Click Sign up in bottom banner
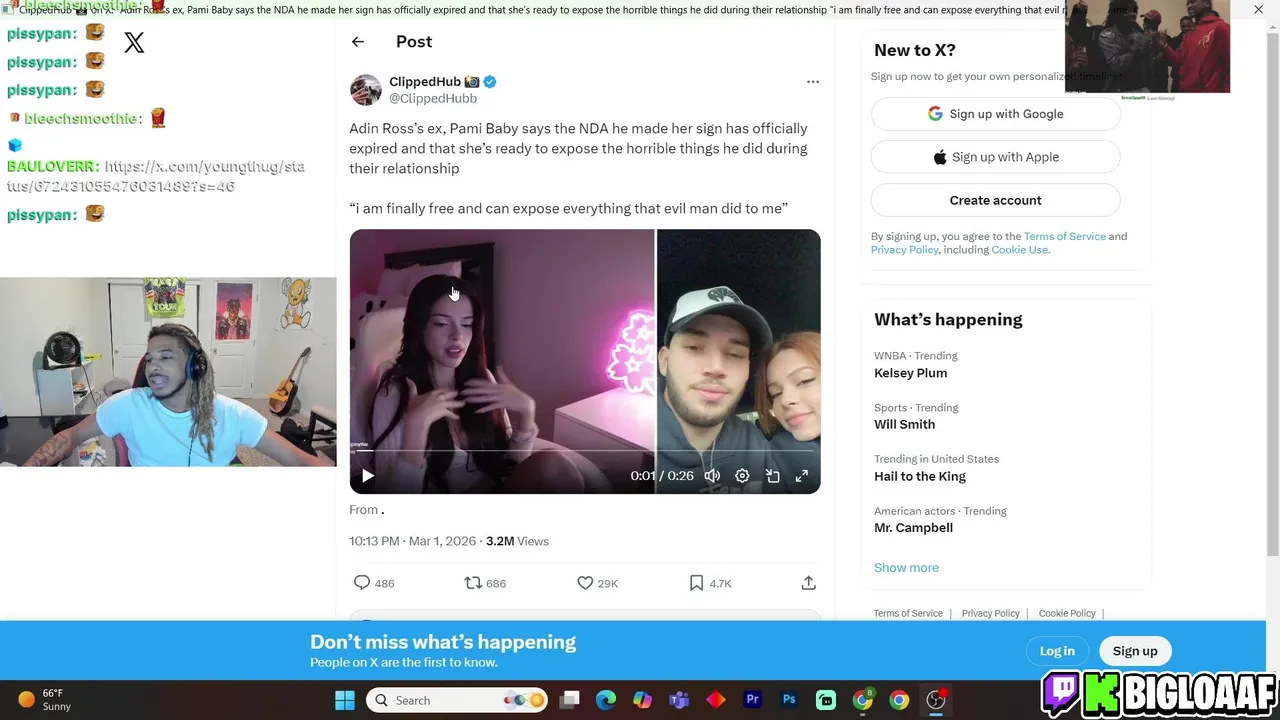This screenshot has width=1280, height=720. click(x=1135, y=651)
